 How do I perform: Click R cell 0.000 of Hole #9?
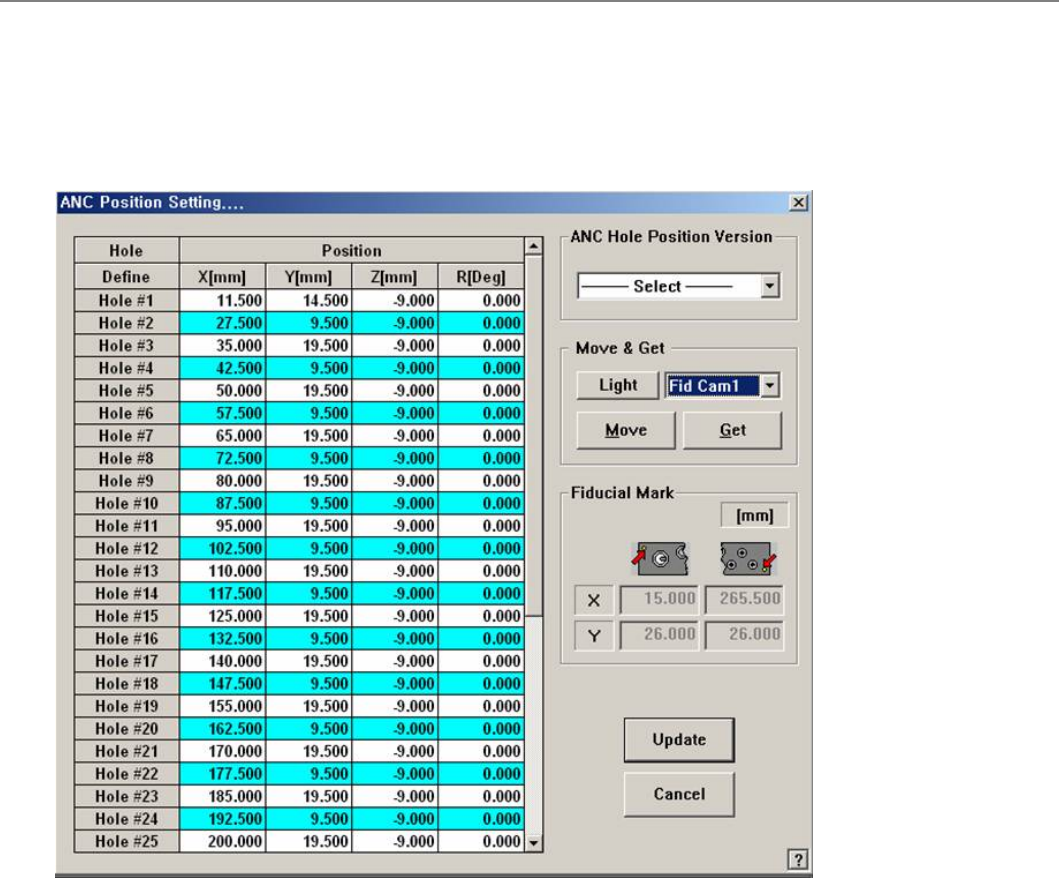tap(481, 480)
